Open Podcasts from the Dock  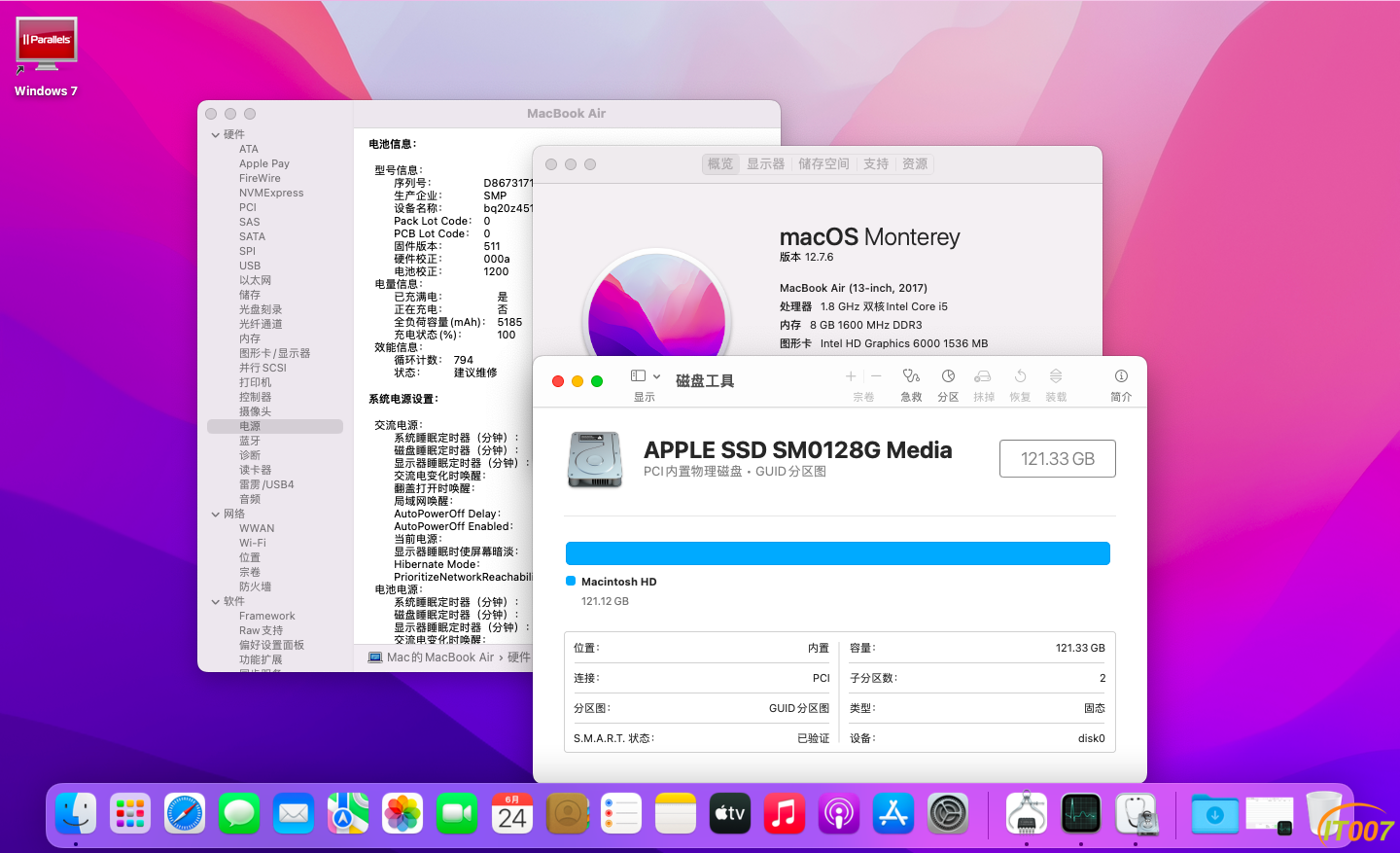[839, 813]
